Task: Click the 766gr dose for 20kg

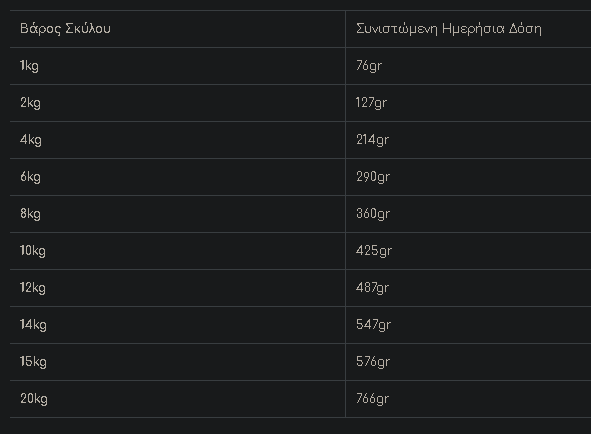Action: 372,399
